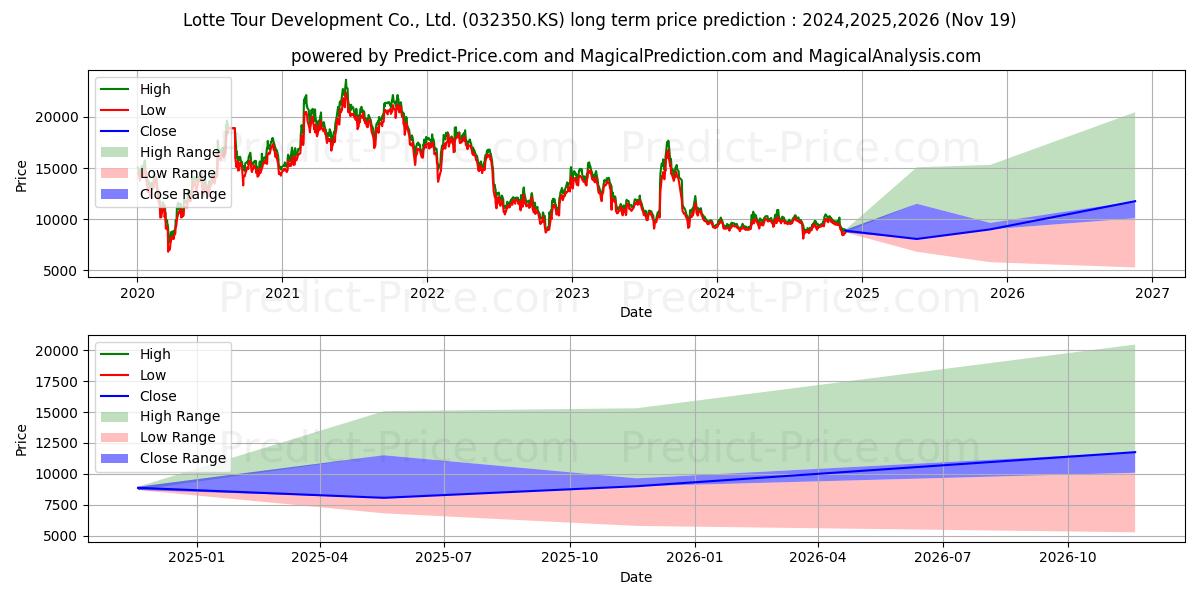Click the 2025-07 date tick label
Viewport: 1200px width, 600px height.
click(x=444, y=558)
